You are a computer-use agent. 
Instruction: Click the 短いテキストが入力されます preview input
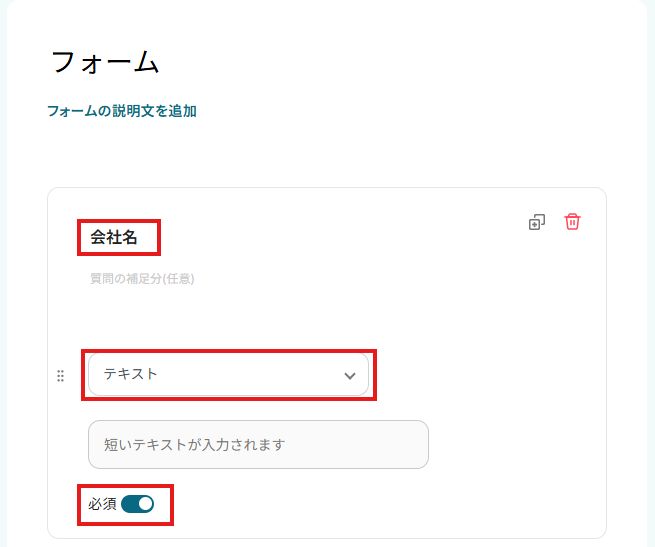point(258,444)
